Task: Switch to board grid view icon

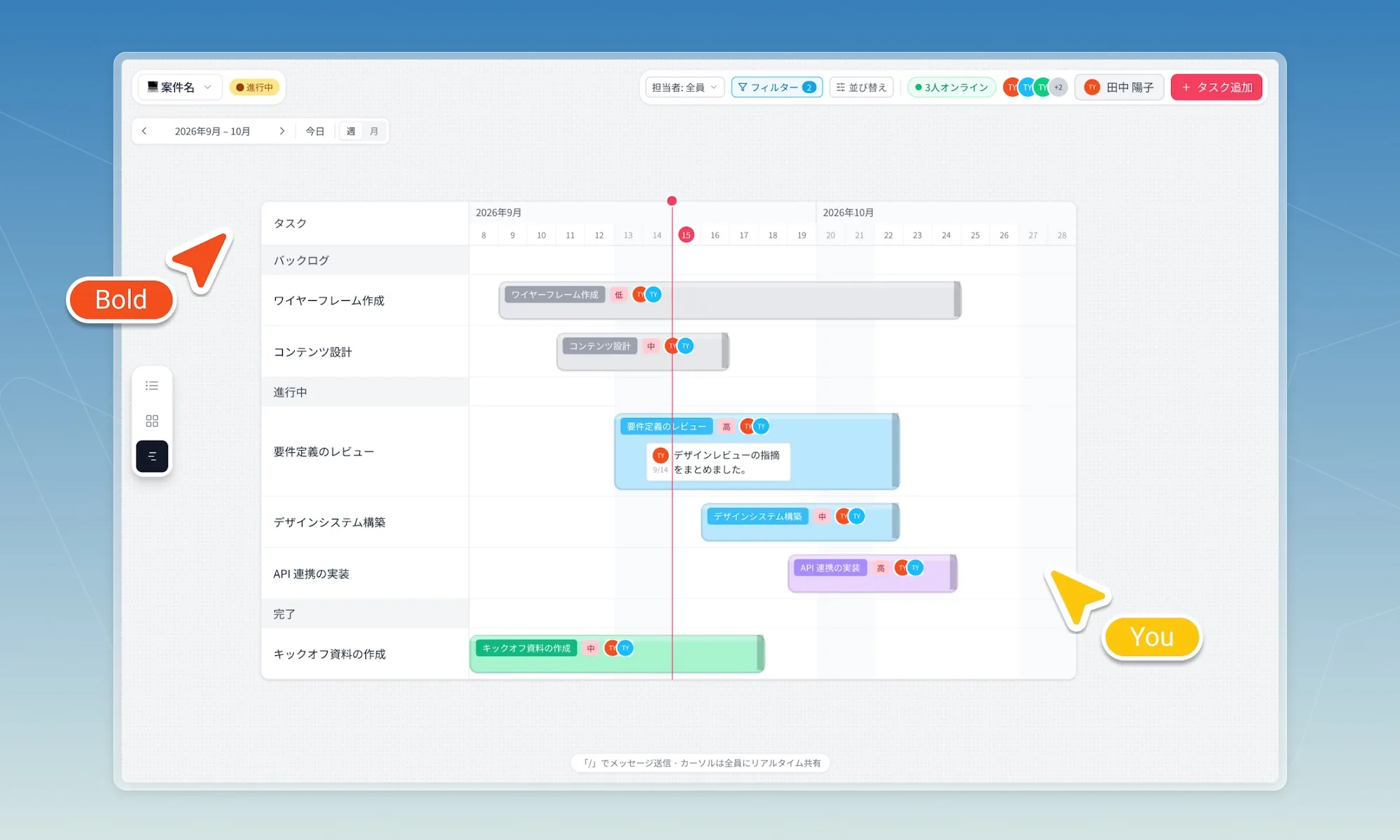Action: click(152, 421)
